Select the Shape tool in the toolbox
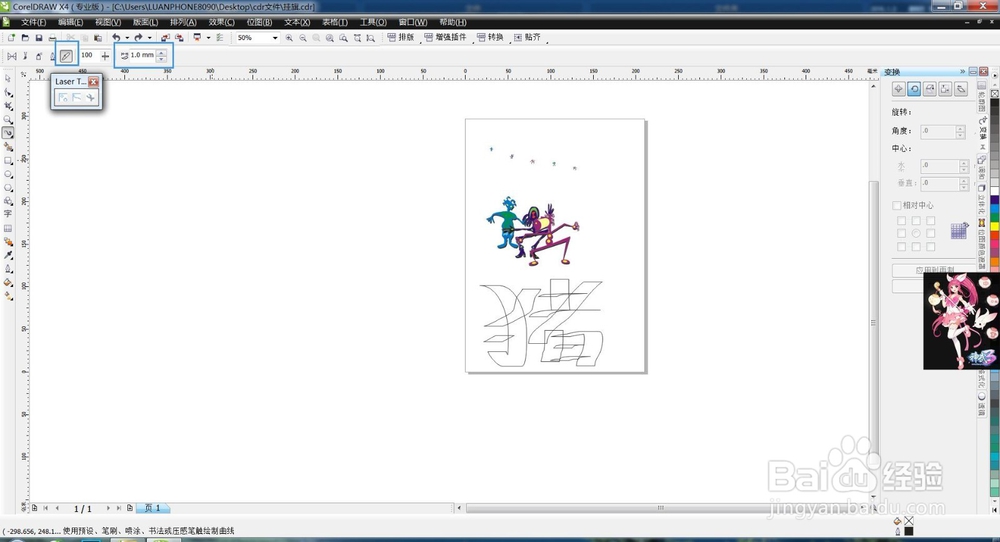1000x542 pixels. coord(8,92)
